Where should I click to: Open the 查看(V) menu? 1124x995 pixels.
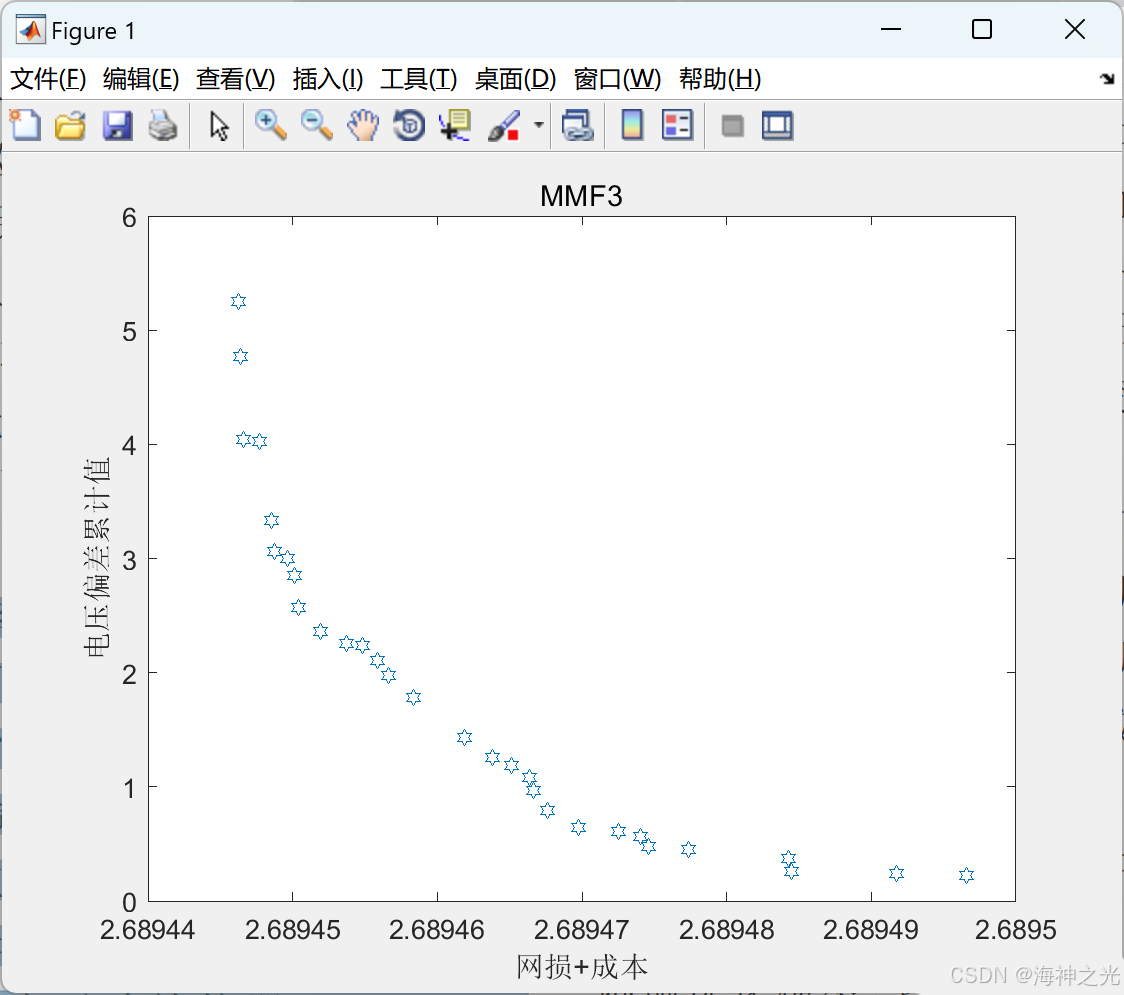click(236, 79)
